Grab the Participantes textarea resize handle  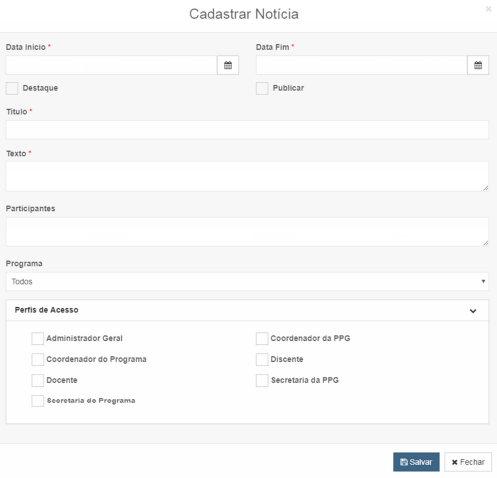tap(485, 243)
